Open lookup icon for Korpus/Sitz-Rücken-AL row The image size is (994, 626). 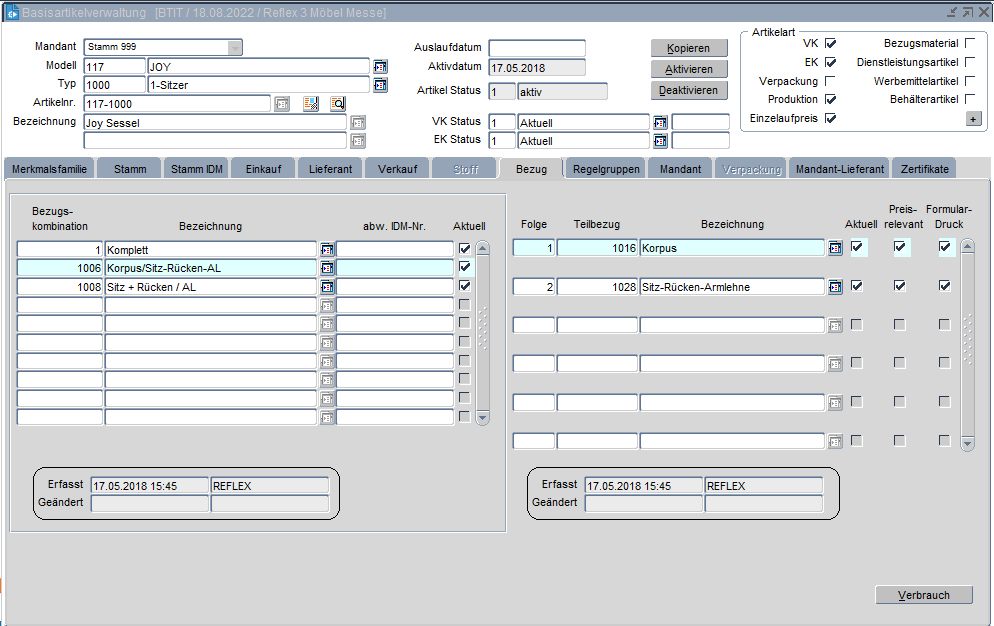click(x=327, y=268)
